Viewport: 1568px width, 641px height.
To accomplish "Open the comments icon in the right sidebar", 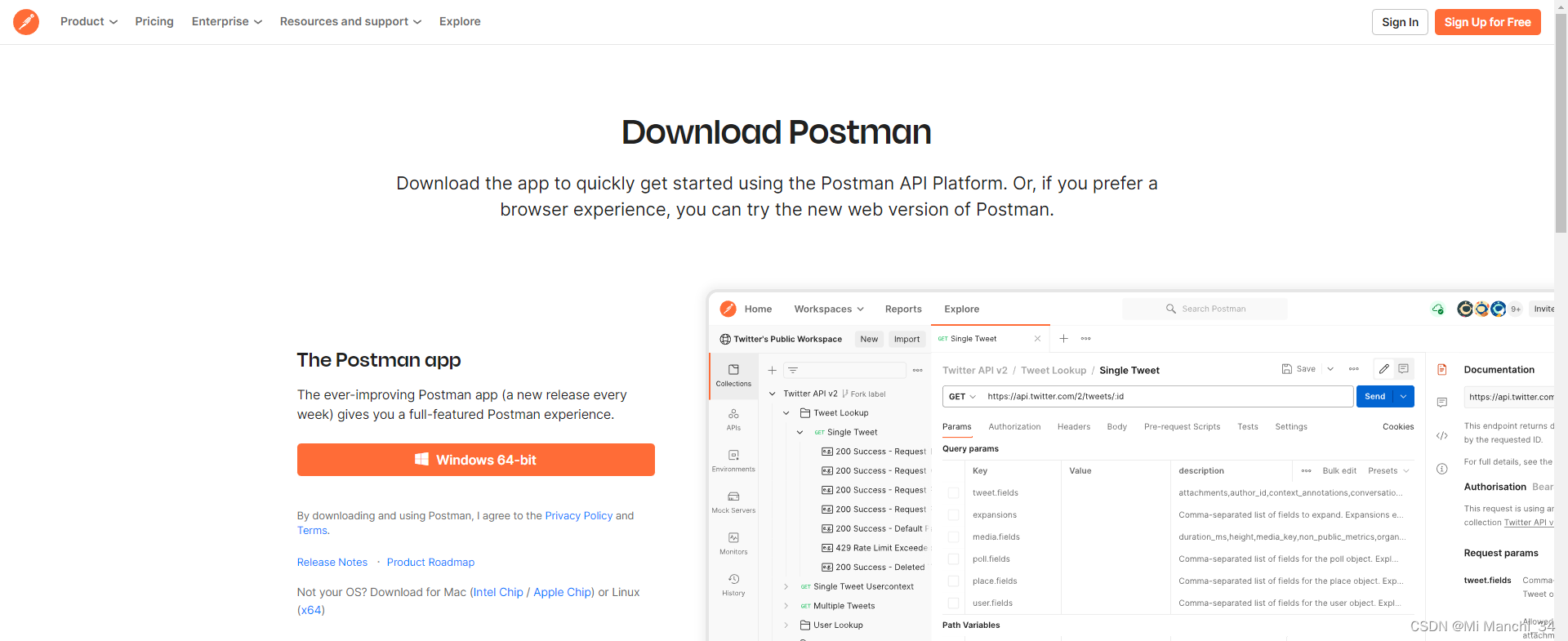I will coord(1442,403).
